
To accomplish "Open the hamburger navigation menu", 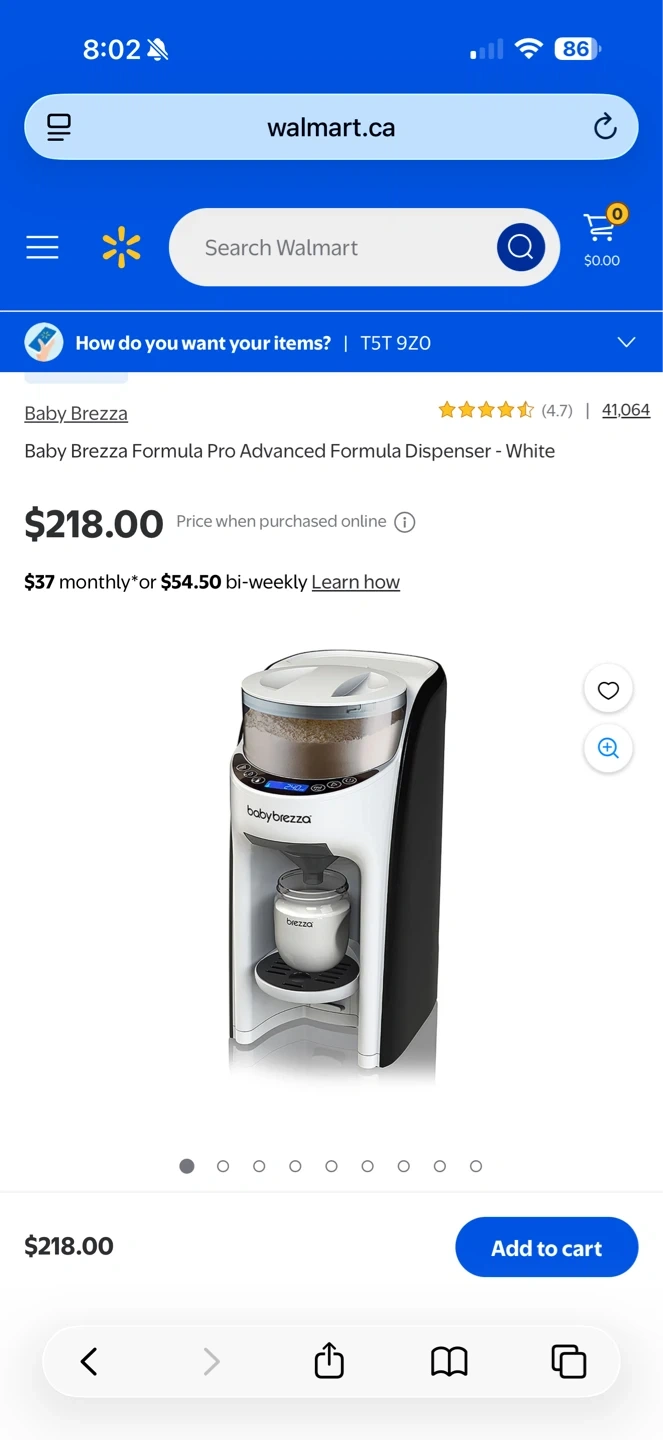I will (x=42, y=247).
